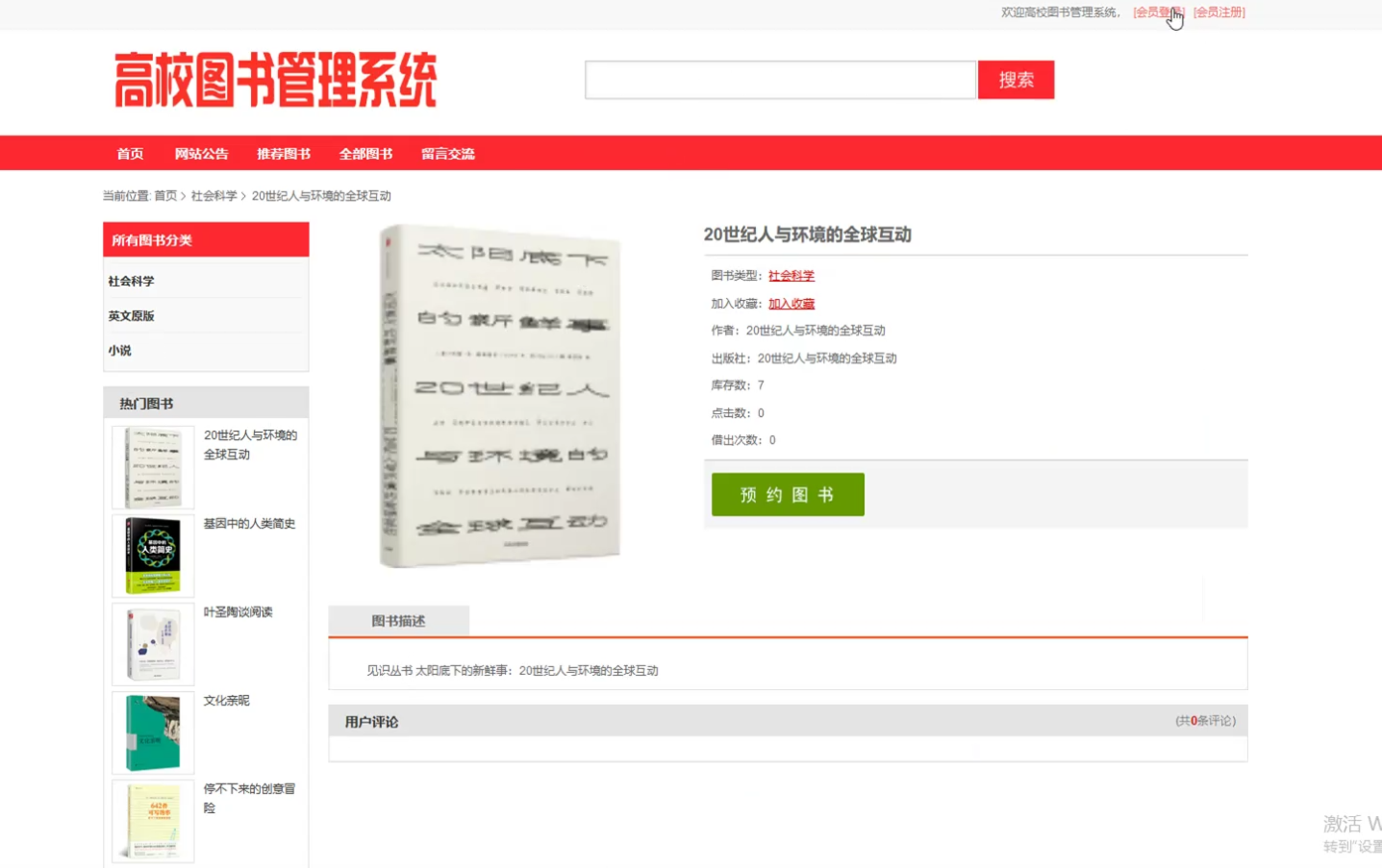Image resolution: width=1382 pixels, height=868 pixels.
Task: Click the 借出次数: 0 text
Action: 743,440
